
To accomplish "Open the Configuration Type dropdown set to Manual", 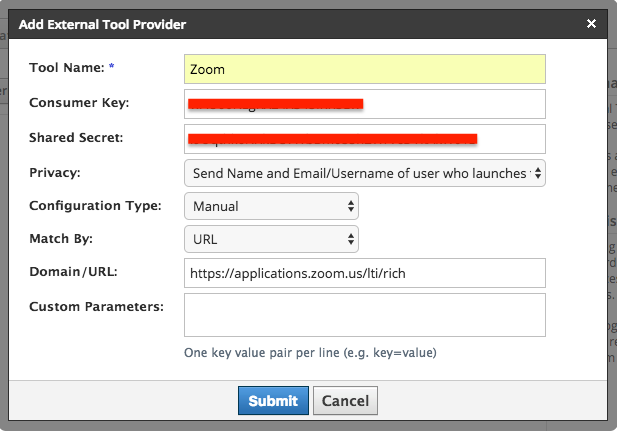I will (271, 206).
